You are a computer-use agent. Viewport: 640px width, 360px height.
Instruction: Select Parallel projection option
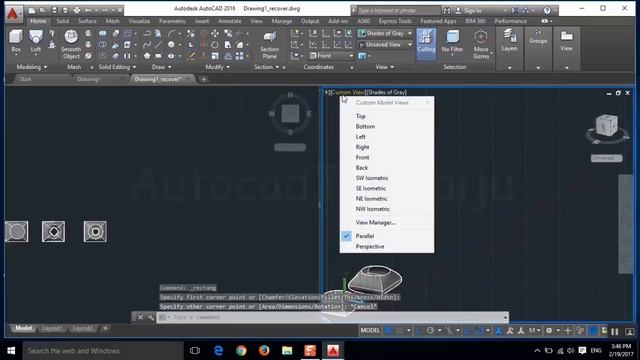coord(364,236)
